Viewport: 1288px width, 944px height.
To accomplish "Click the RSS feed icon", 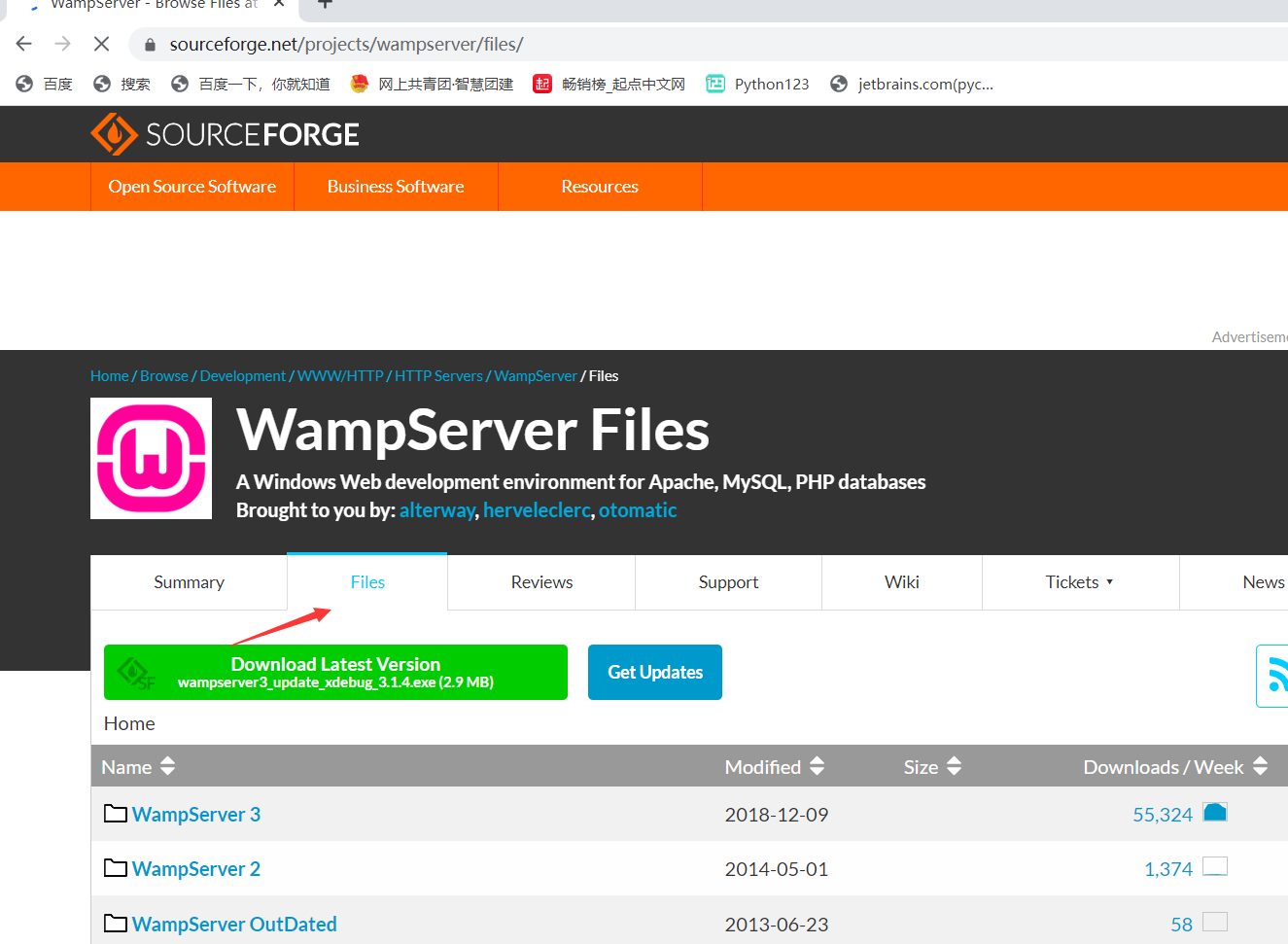I will coord(1272,676).
